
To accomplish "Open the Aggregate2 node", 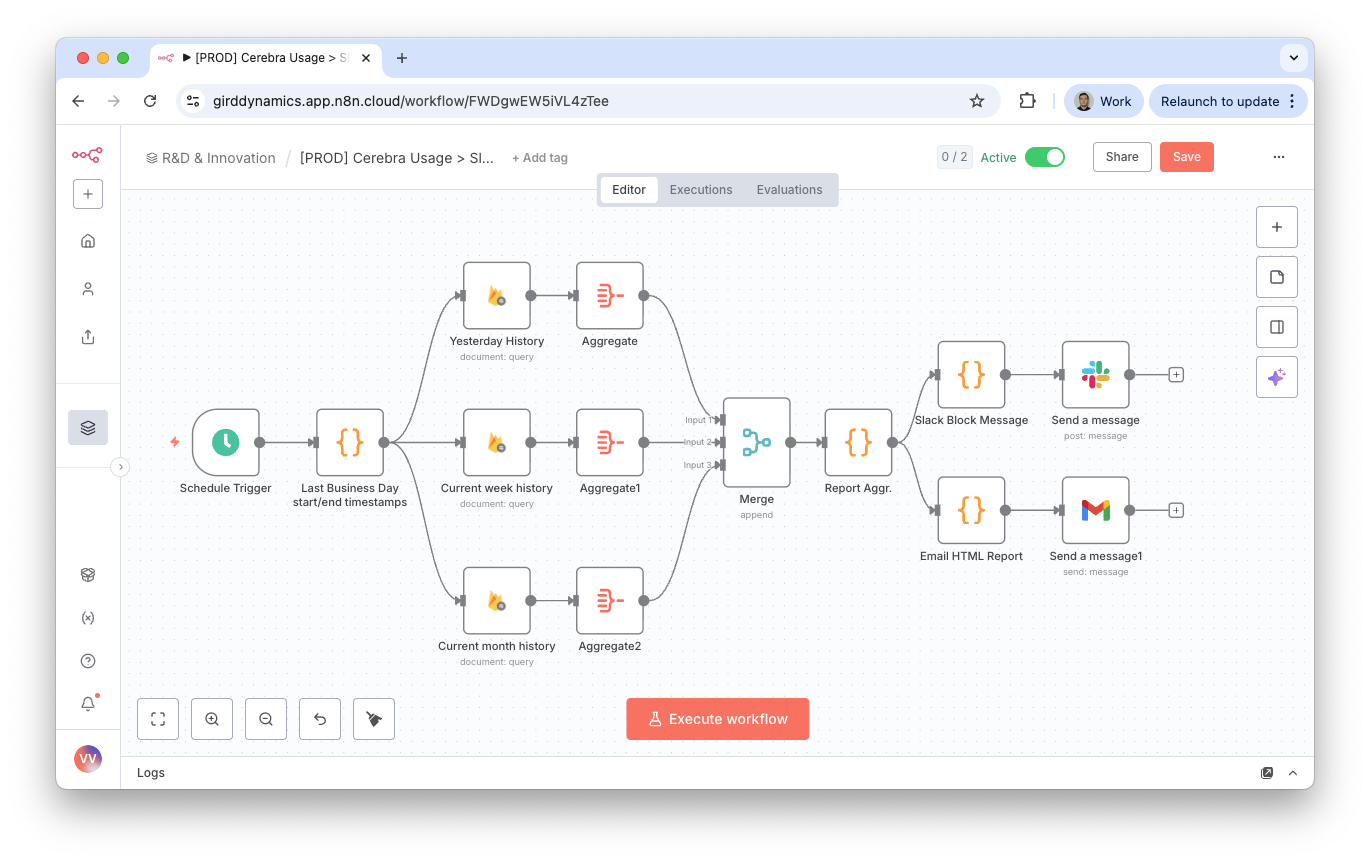I will pos(610,600).
